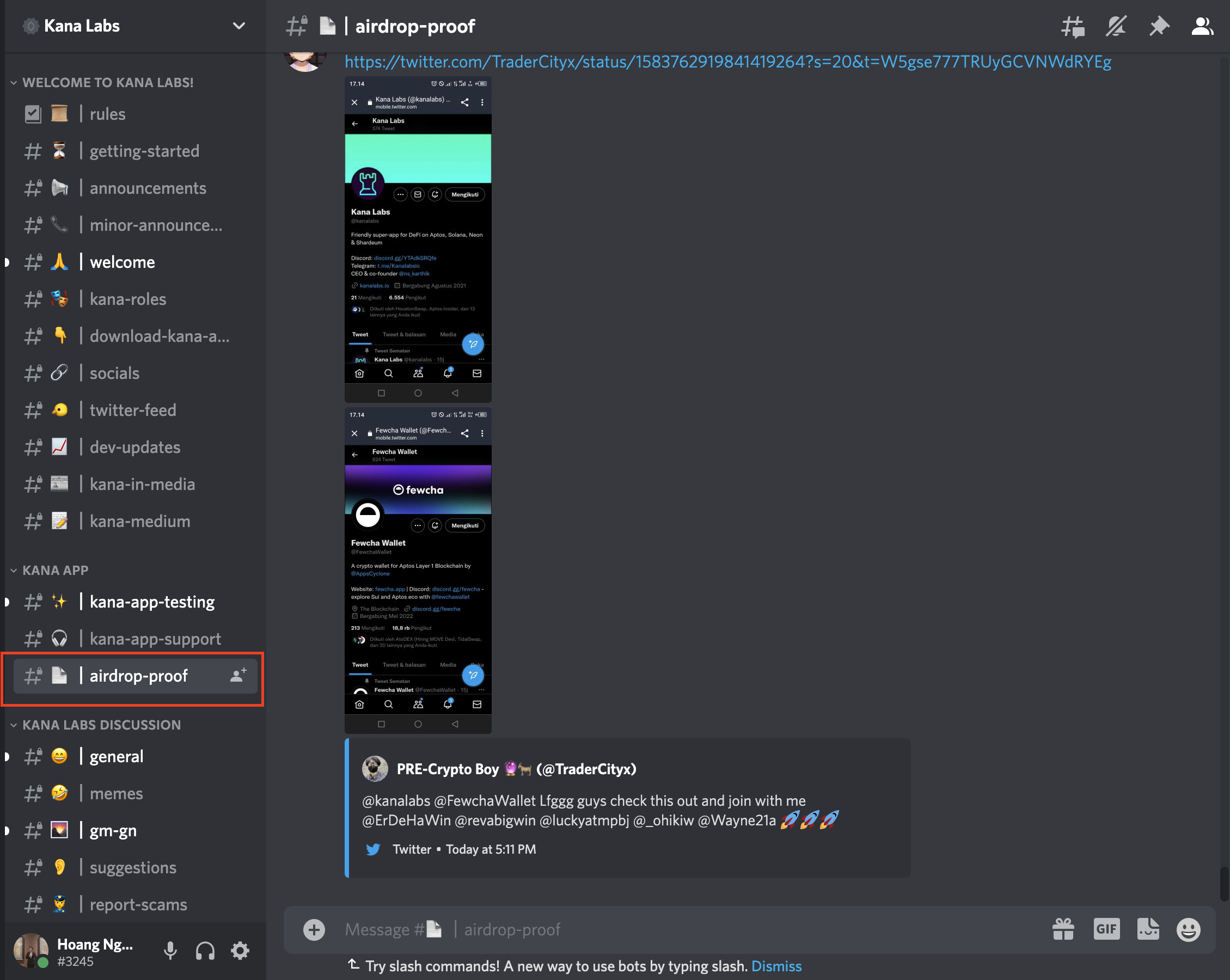Open the minor-announce channel
The width and height of the screenshot is (1230, 980).
coord(135,225)
